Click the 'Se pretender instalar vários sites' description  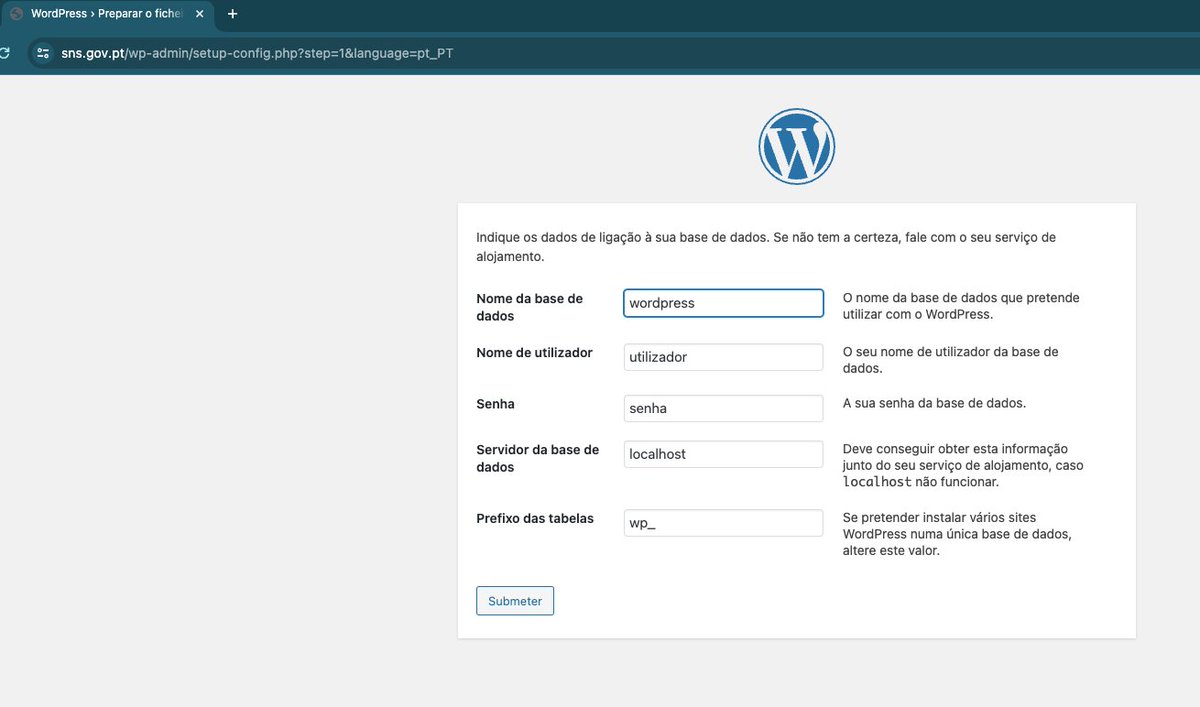pos(958,534)
